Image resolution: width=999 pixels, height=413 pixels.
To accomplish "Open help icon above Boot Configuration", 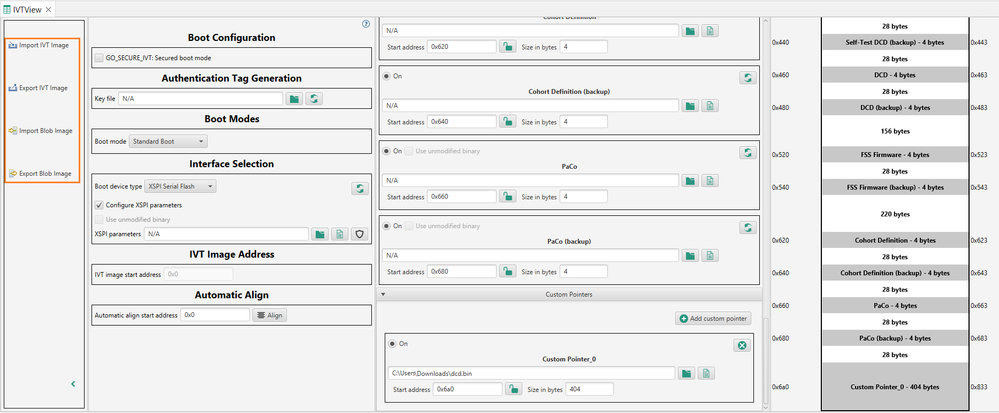I will pyautogui.click(x=366, y=24).
